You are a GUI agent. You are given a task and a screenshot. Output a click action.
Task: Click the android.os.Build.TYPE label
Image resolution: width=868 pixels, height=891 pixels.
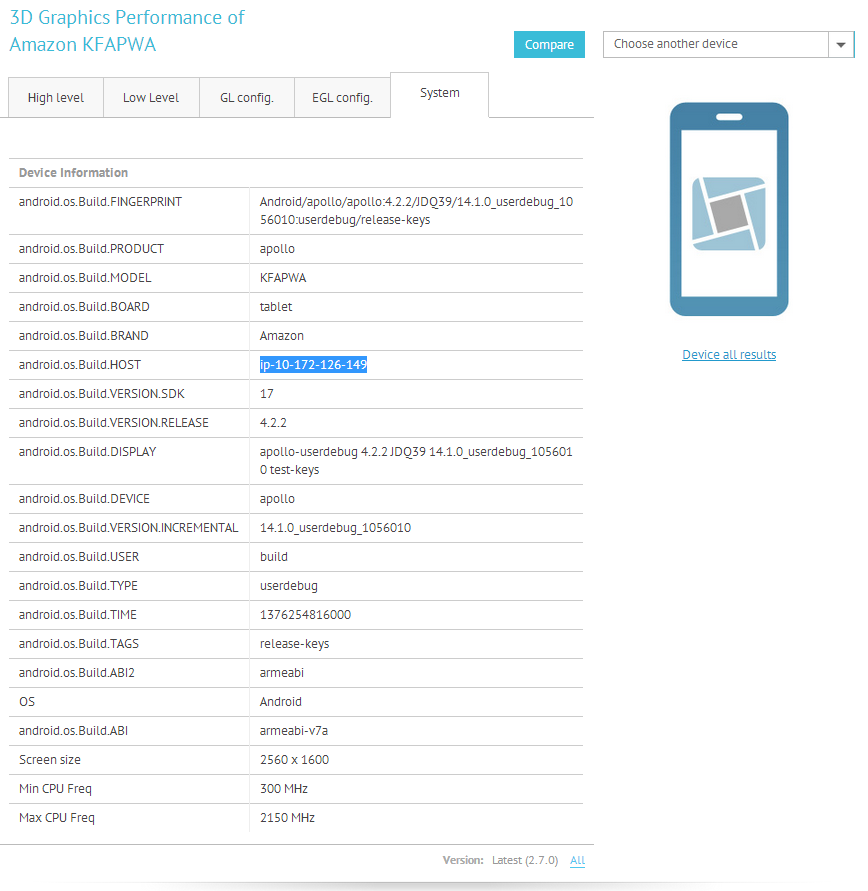pyautogui.click(x=78, y=586)
